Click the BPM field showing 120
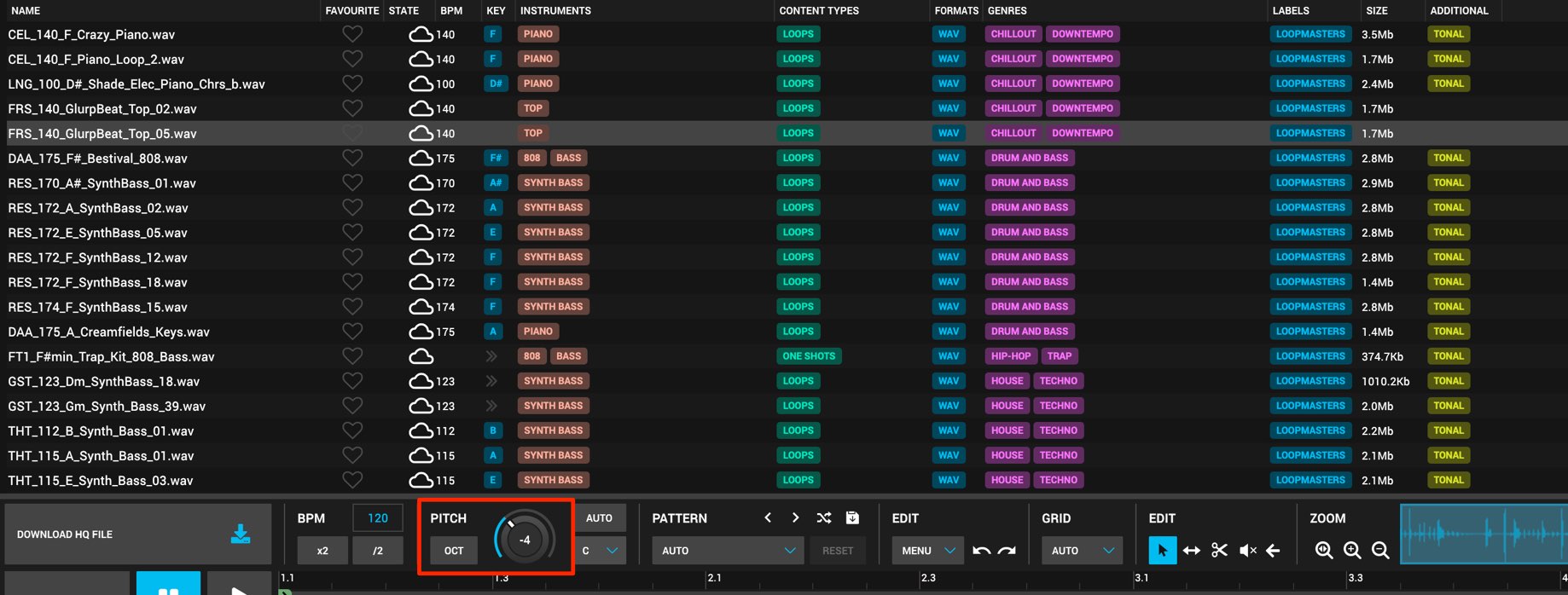The width and height of the screenshot is (1568, 595). (378, 517)
